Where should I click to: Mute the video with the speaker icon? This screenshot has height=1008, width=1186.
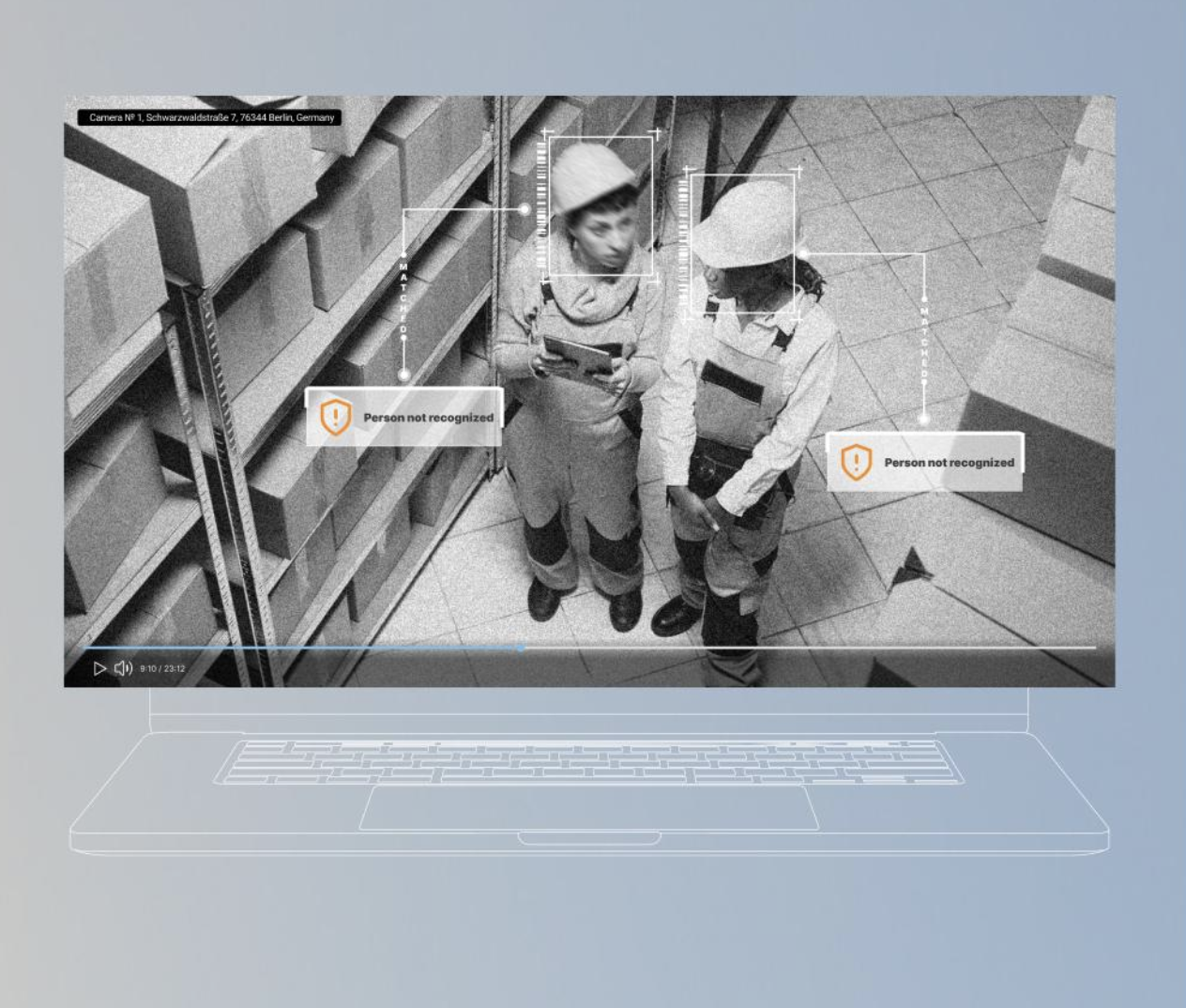click(123, 668)
